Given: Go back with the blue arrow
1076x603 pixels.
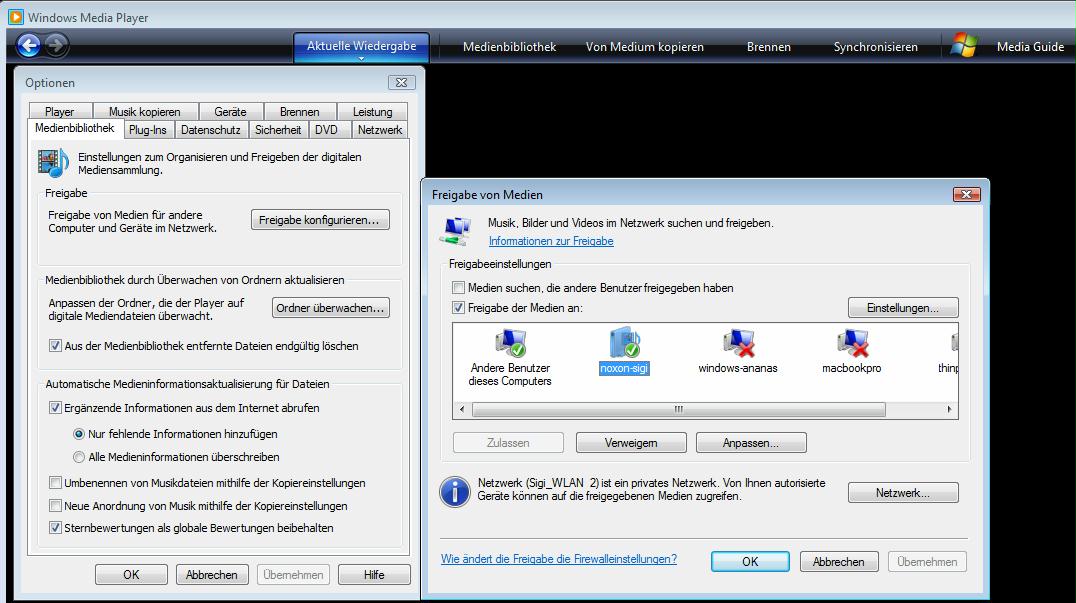Looking at the screenshot, I should coord(28,46).
